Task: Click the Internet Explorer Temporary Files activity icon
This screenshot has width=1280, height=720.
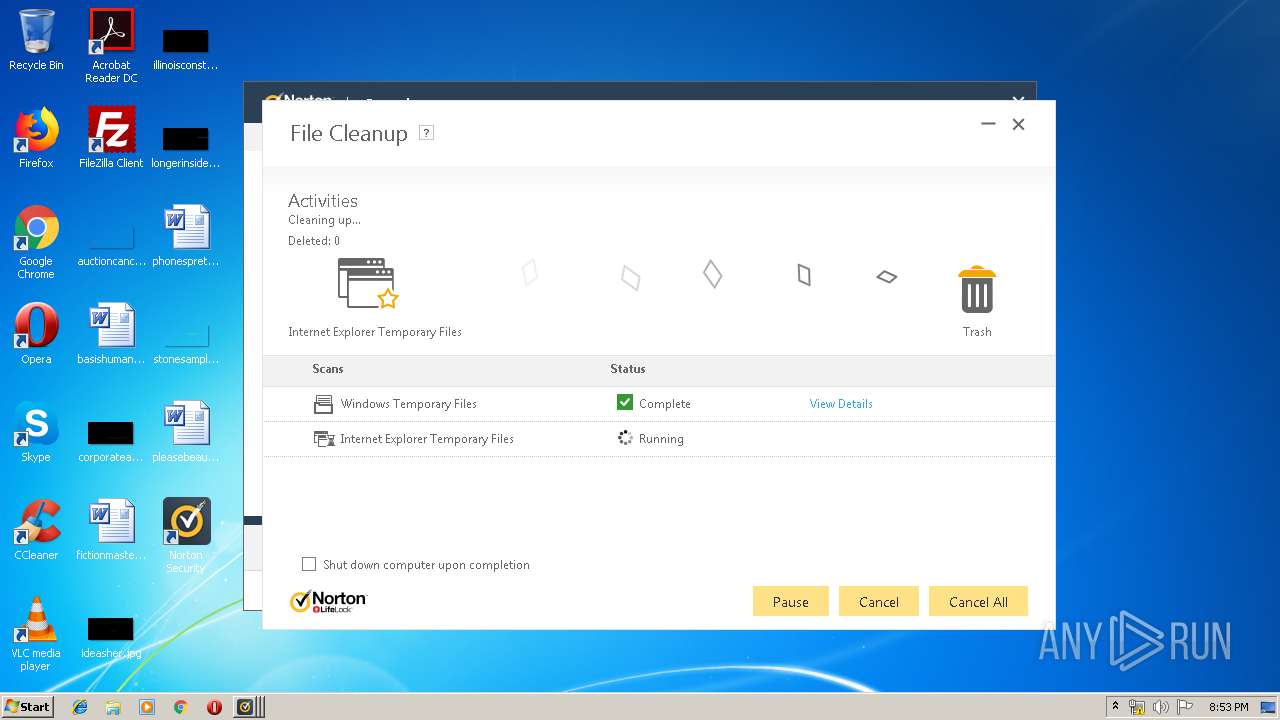Action: pos(368,283)
